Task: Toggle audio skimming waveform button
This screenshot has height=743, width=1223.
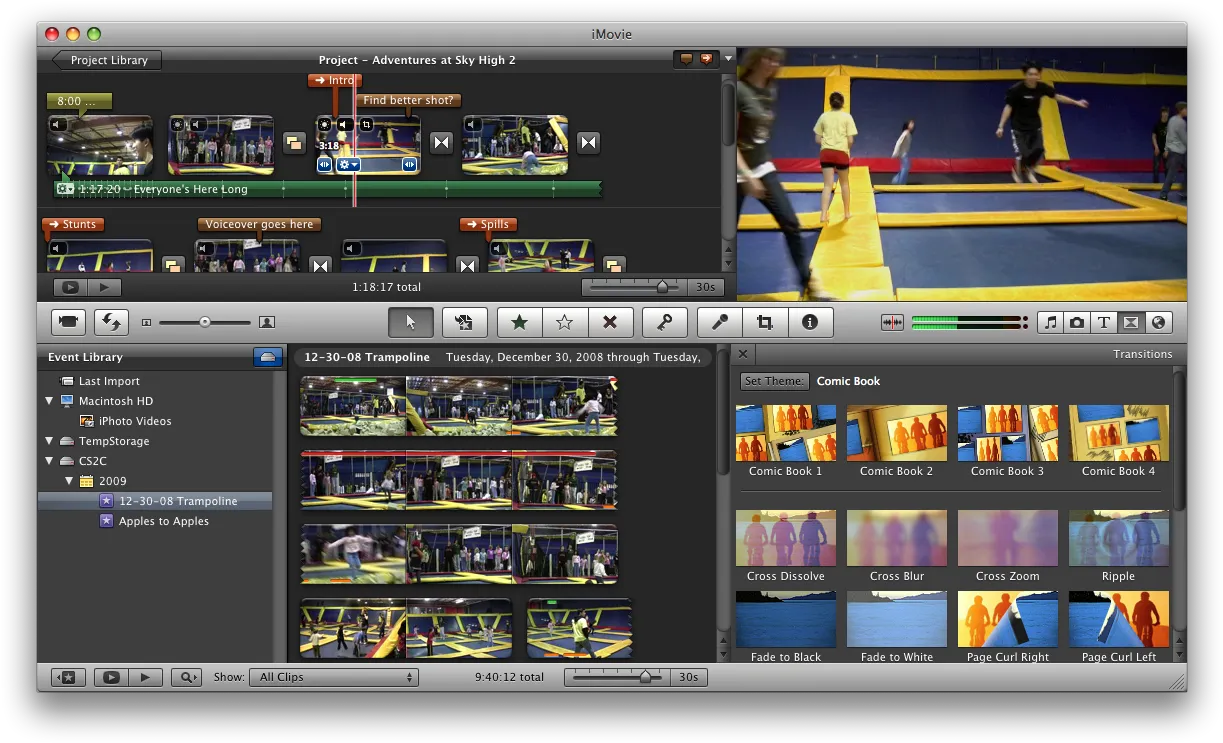Action: [892, 322]
